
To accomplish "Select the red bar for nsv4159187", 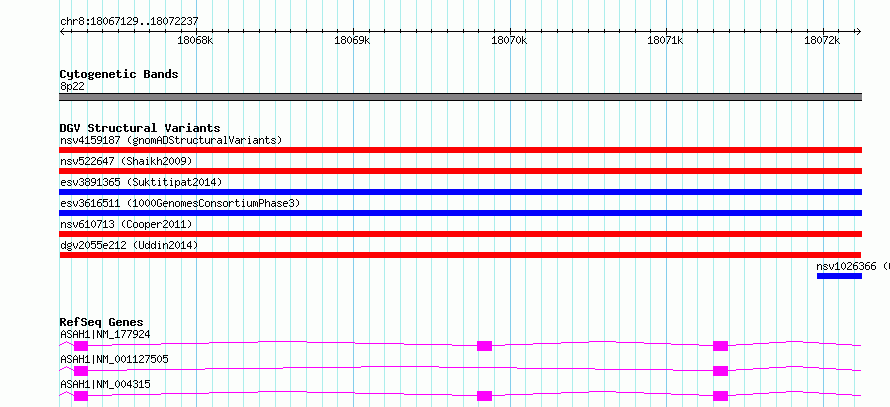I will tap(460, 150).
